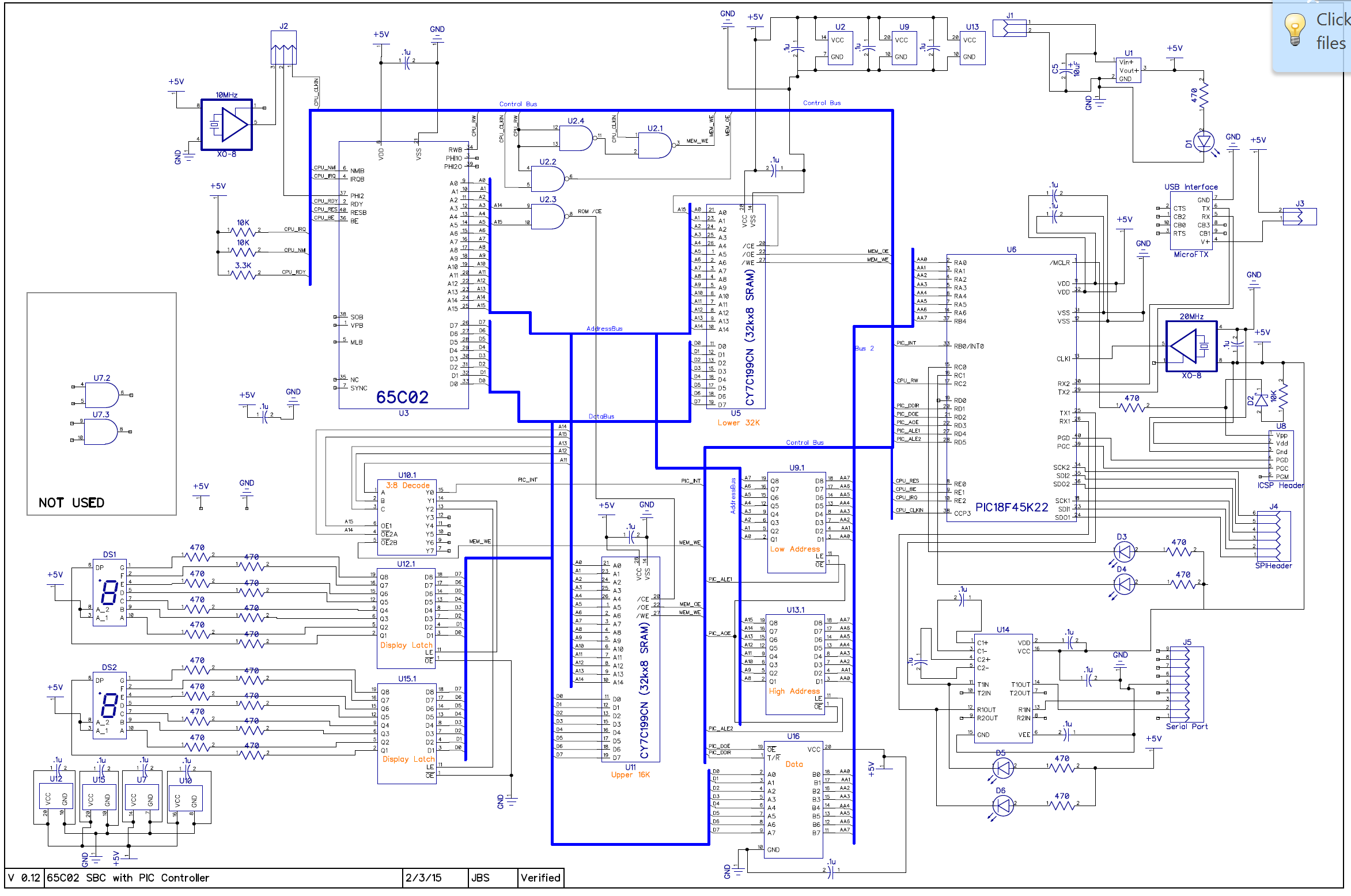This screenshot has width=1351, height=896.
Task: Click the date 2/3/15 in title block
Action: pyautogui.click(x=423, y=878)
